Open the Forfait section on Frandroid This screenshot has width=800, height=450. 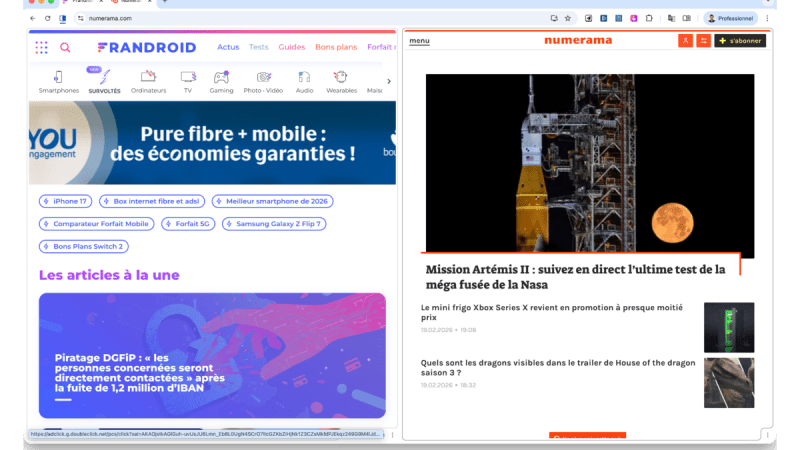[381, 47]
